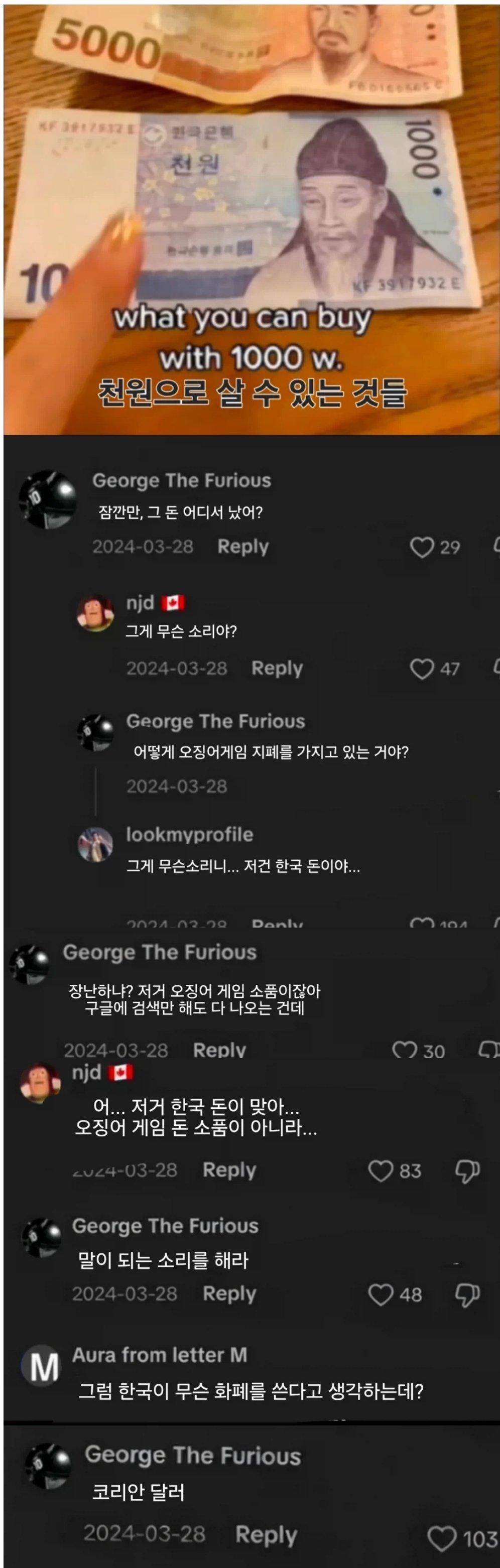Reply to njd's comment with 83 likes
500x1568 pixels.
(x=229, y=1170)
